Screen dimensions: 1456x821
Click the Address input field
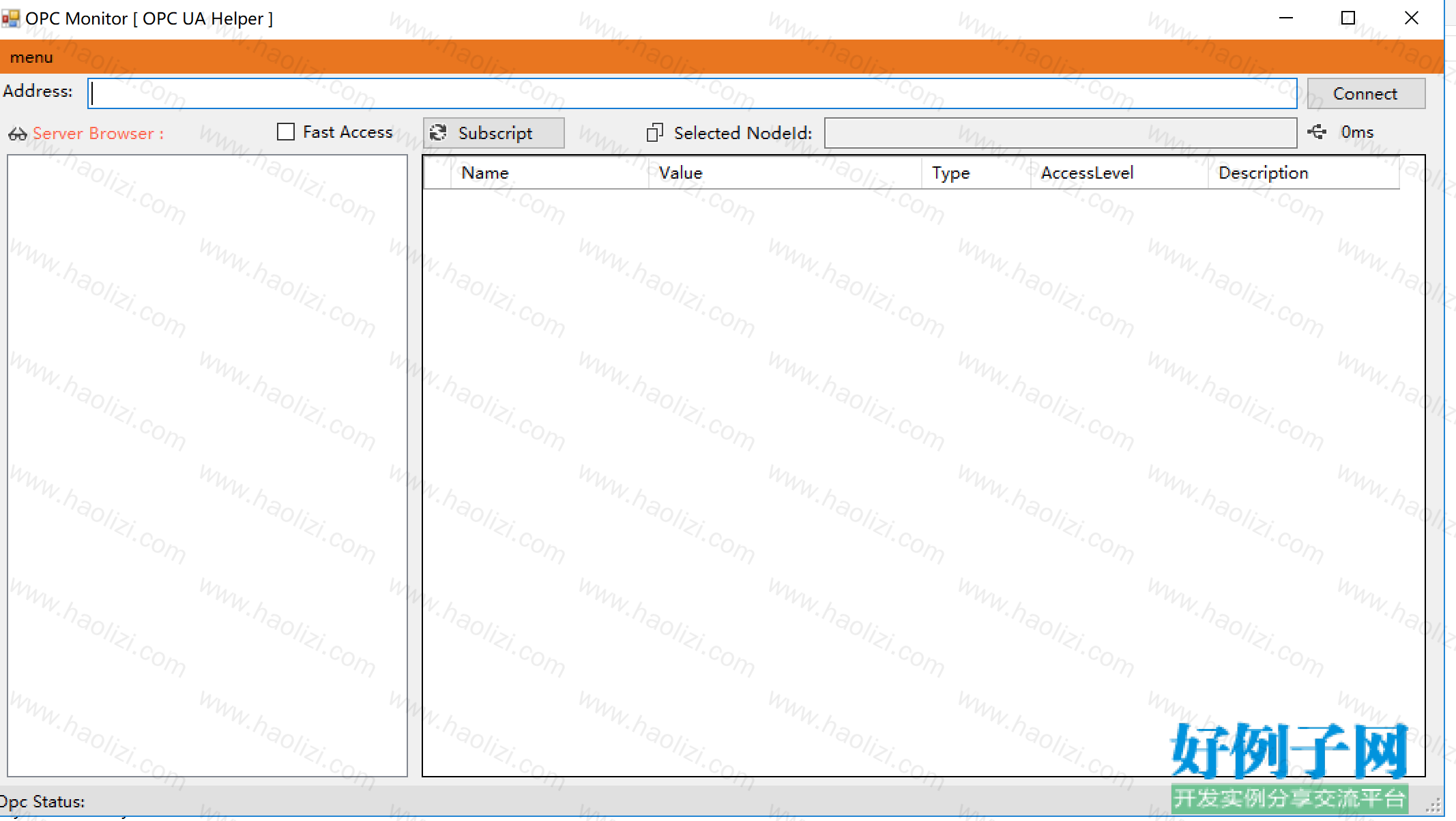[692, 93]
